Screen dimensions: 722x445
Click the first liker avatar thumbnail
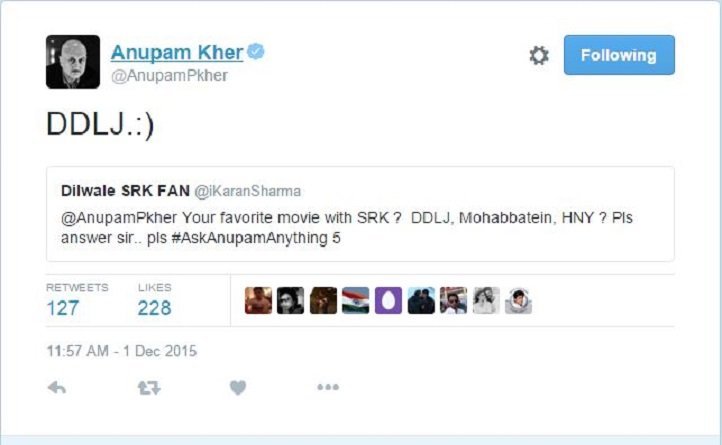point(258,300)
